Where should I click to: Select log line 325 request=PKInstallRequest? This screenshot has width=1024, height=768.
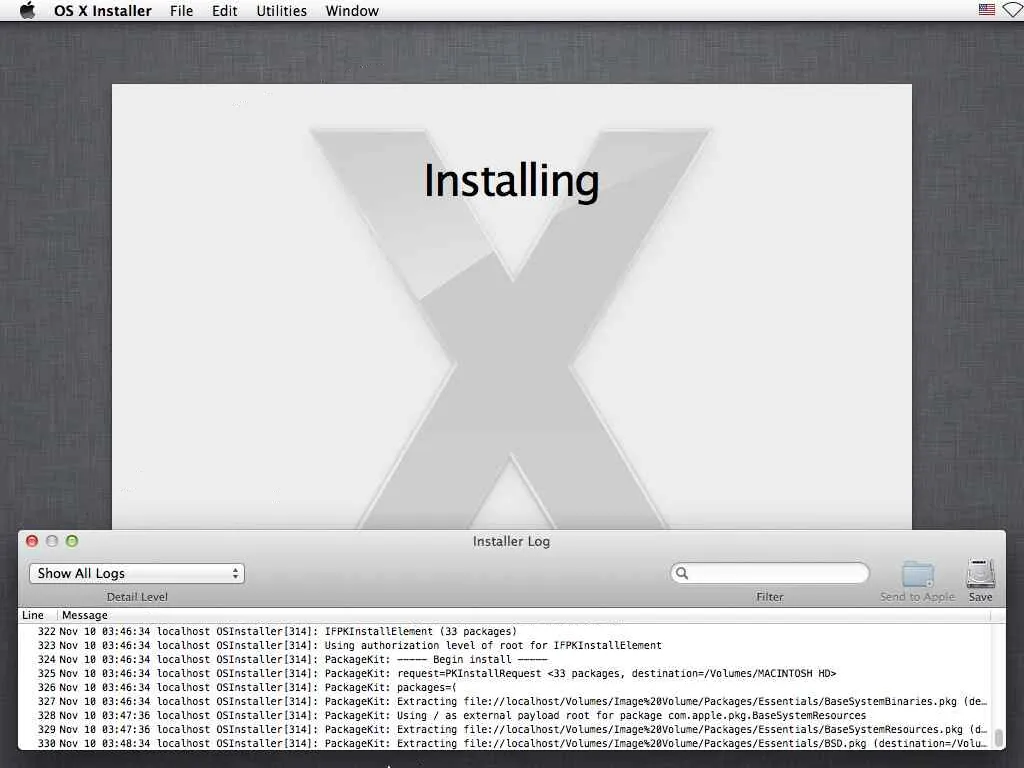click(x=503, y=673)
